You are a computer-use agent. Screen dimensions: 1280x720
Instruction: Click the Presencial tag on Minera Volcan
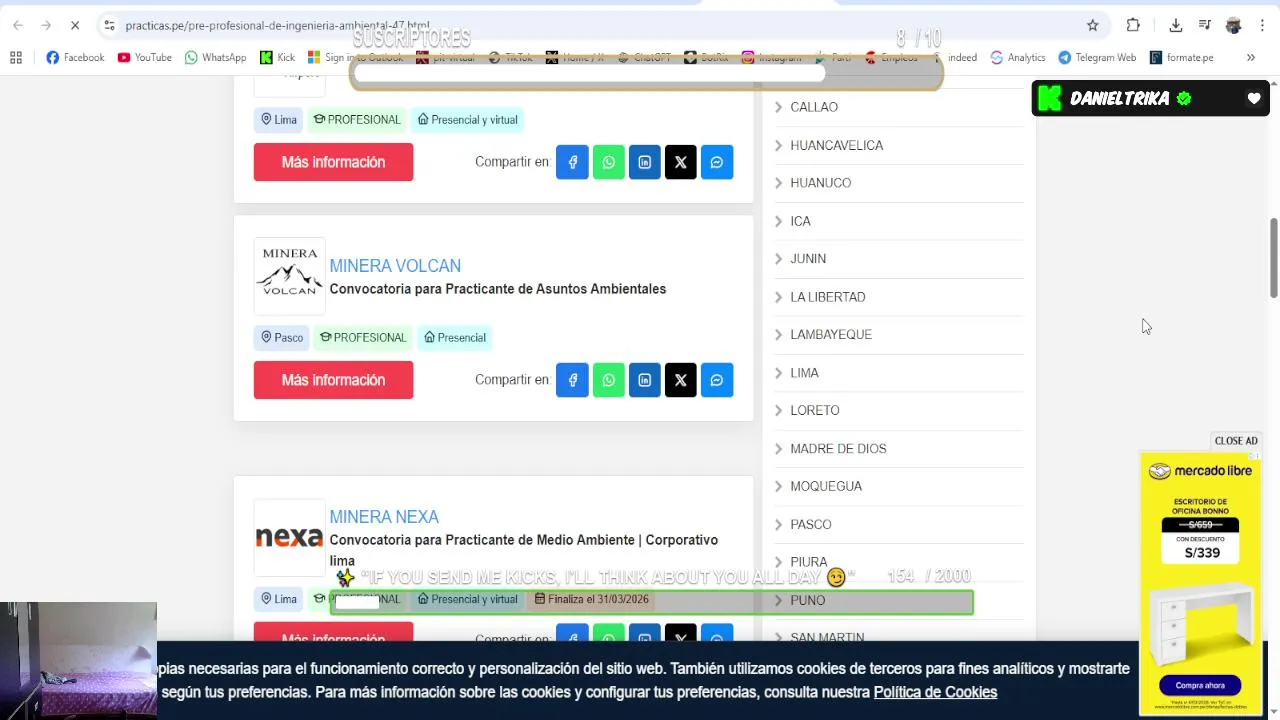pyautogui.click(x=455, y=337)
